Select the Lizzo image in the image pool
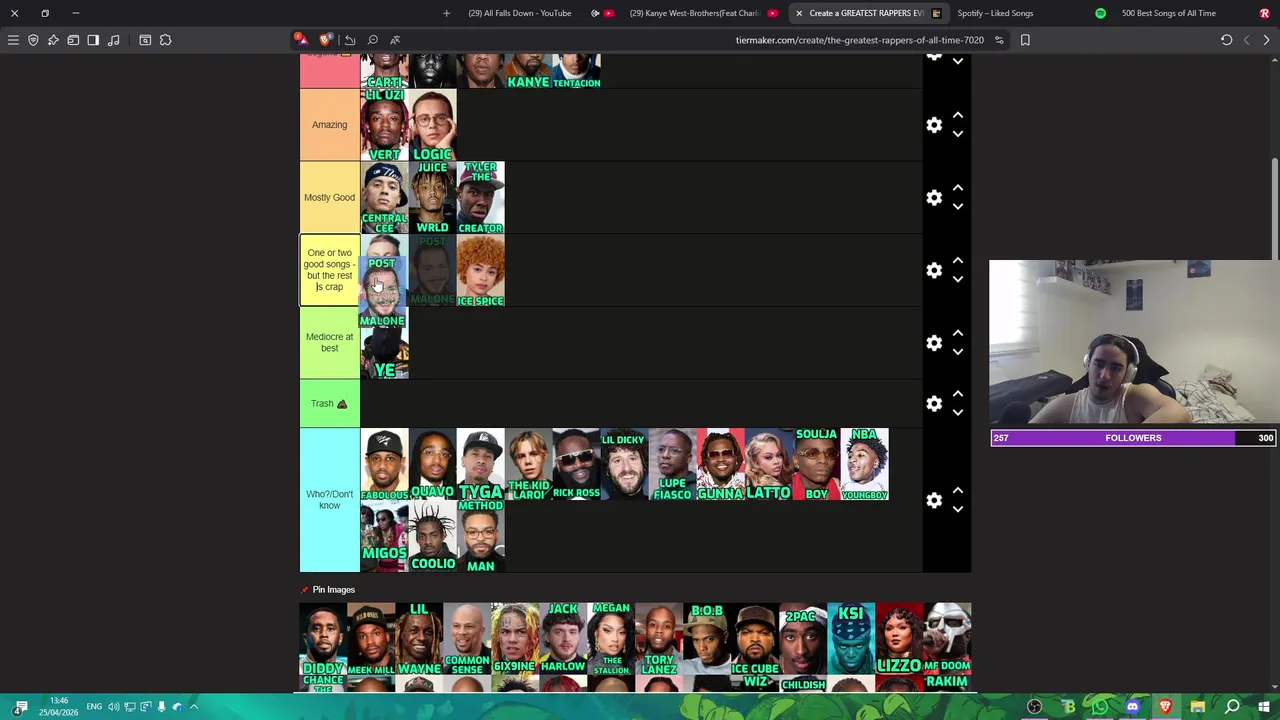Viewport: 1280px width, 720px height. pyautogui.click(x=899, y=639)
